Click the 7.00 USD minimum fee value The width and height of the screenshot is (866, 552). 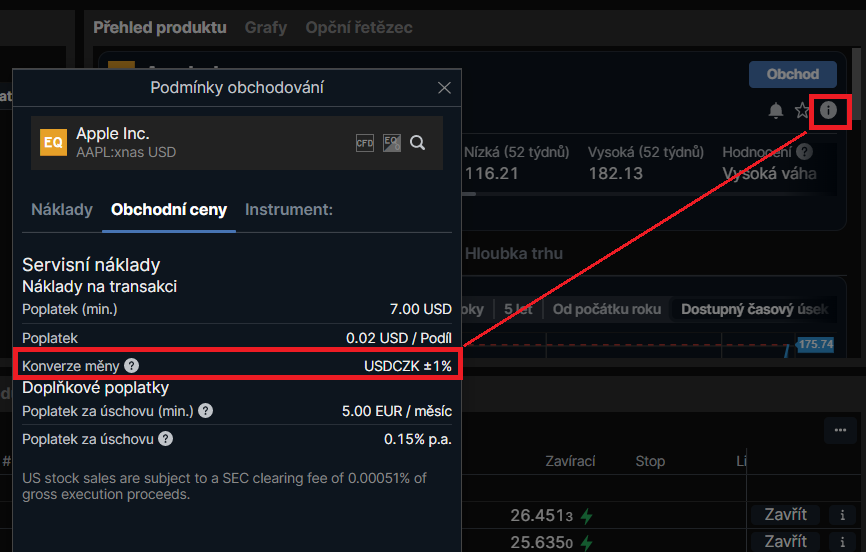(x=421, y=309)
